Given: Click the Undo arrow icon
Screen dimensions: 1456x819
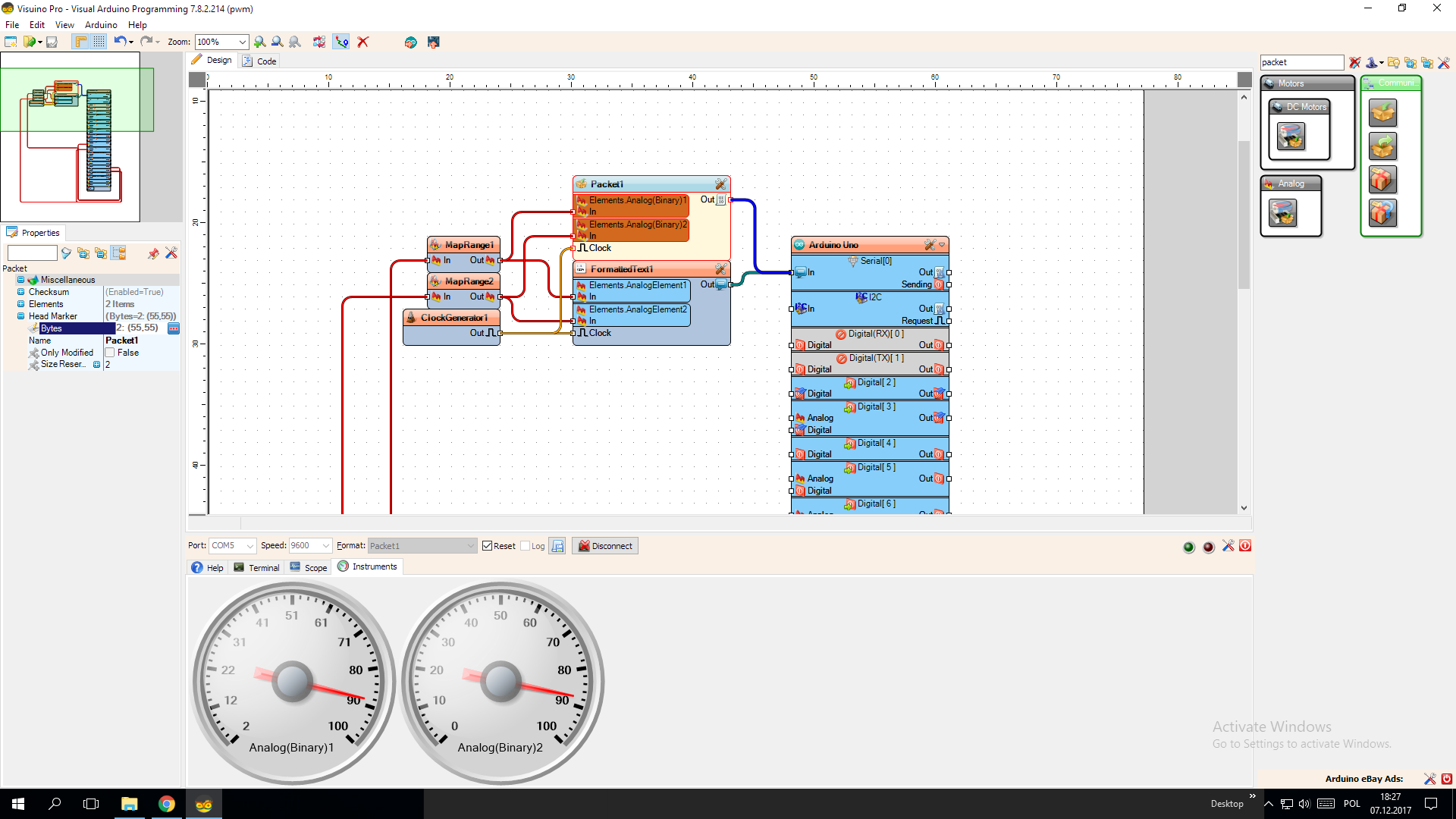Looking at the screenshot, I should pos(120,42).
